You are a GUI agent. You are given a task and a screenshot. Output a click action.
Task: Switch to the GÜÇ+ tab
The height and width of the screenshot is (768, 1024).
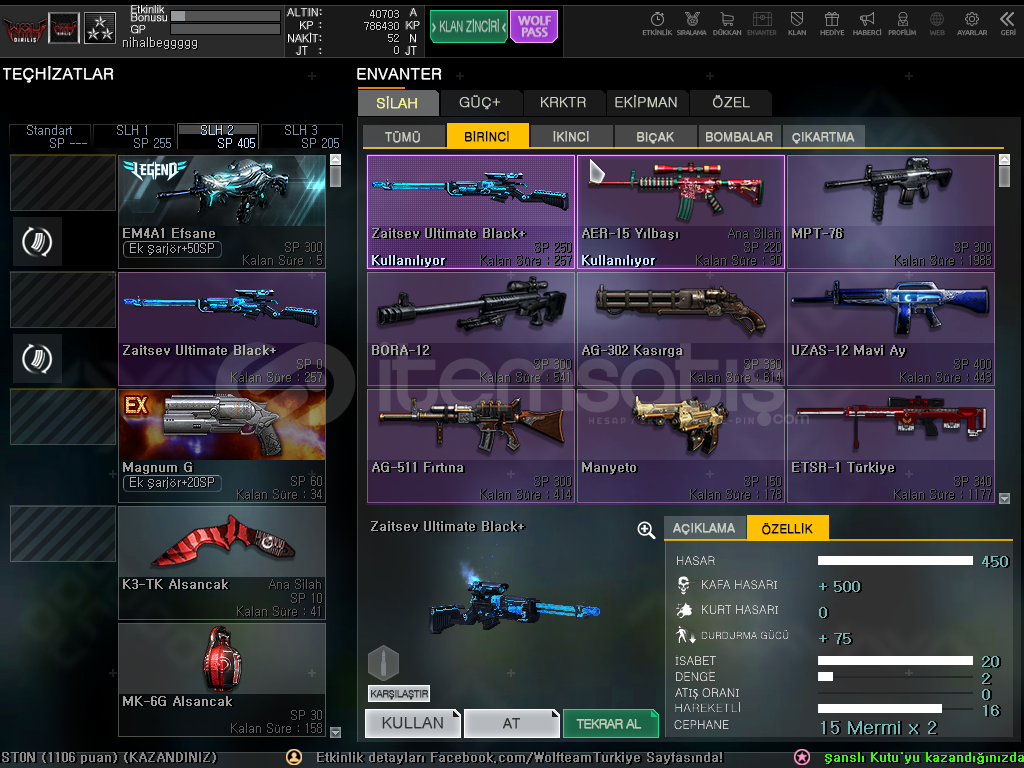[480, 103]
